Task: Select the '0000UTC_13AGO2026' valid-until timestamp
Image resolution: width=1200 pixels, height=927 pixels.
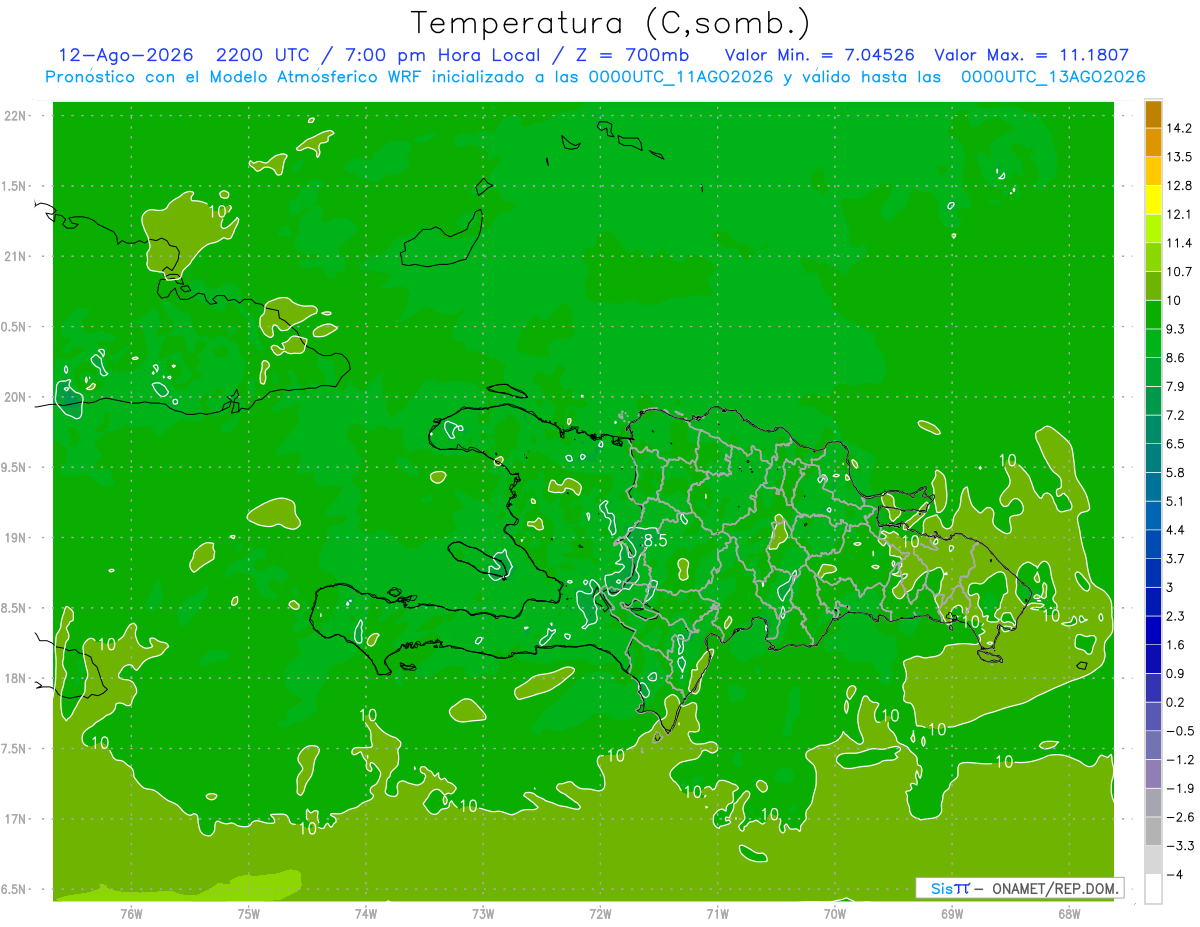Action: click(x=1053, y=77)
